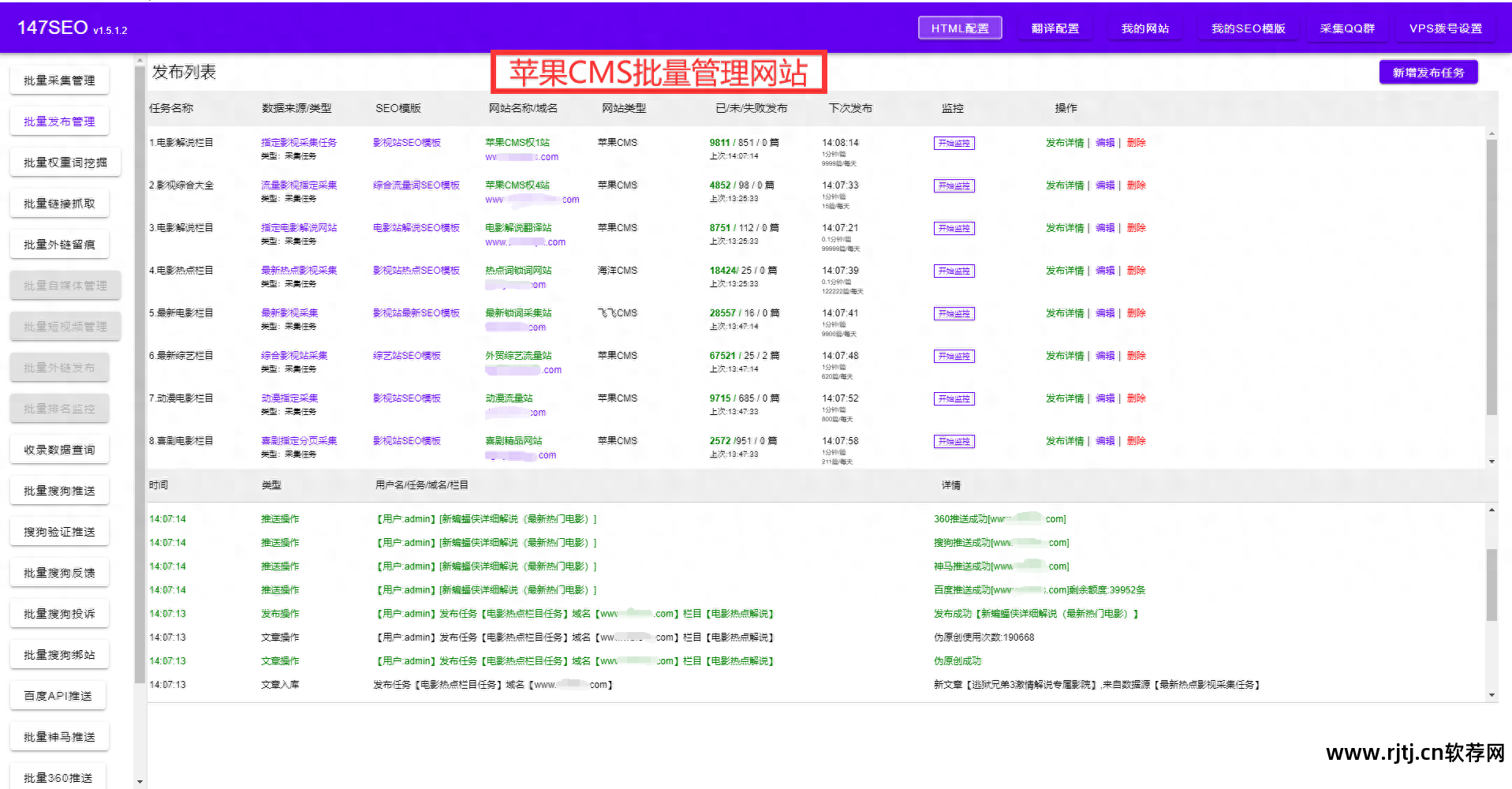Viewport: 1512px width, 789px height.
Task: Open 批量采集管理 in sidebar
Action: 59,80
